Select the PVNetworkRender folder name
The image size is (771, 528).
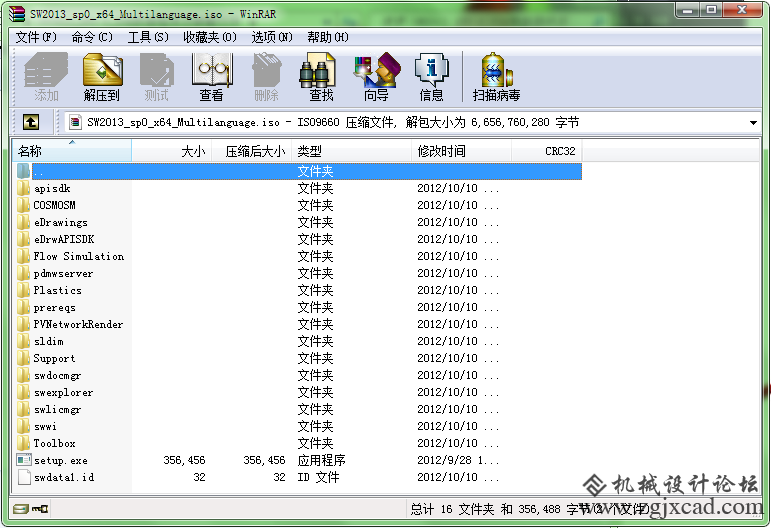(78, 324)
